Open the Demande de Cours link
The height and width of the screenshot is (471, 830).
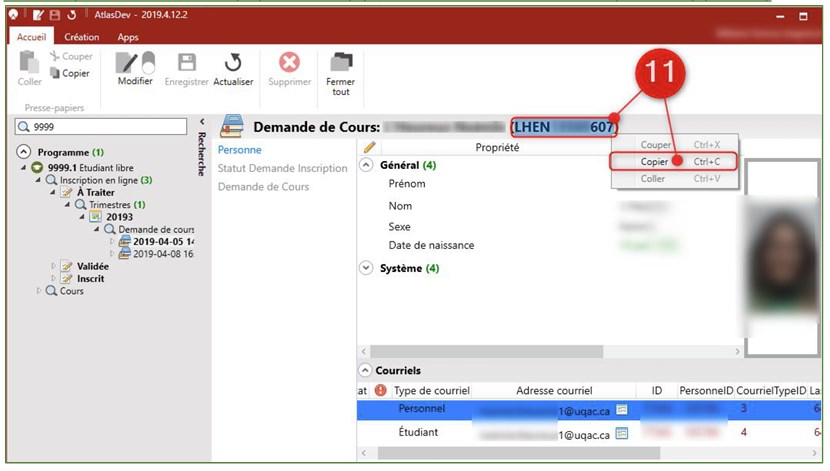point(263,187)
